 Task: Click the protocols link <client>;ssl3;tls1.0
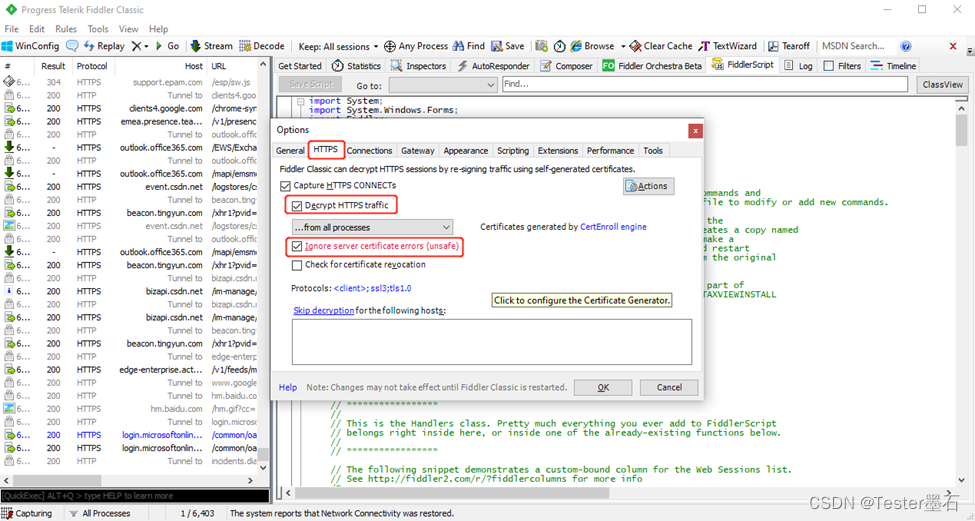click(372, 288)
